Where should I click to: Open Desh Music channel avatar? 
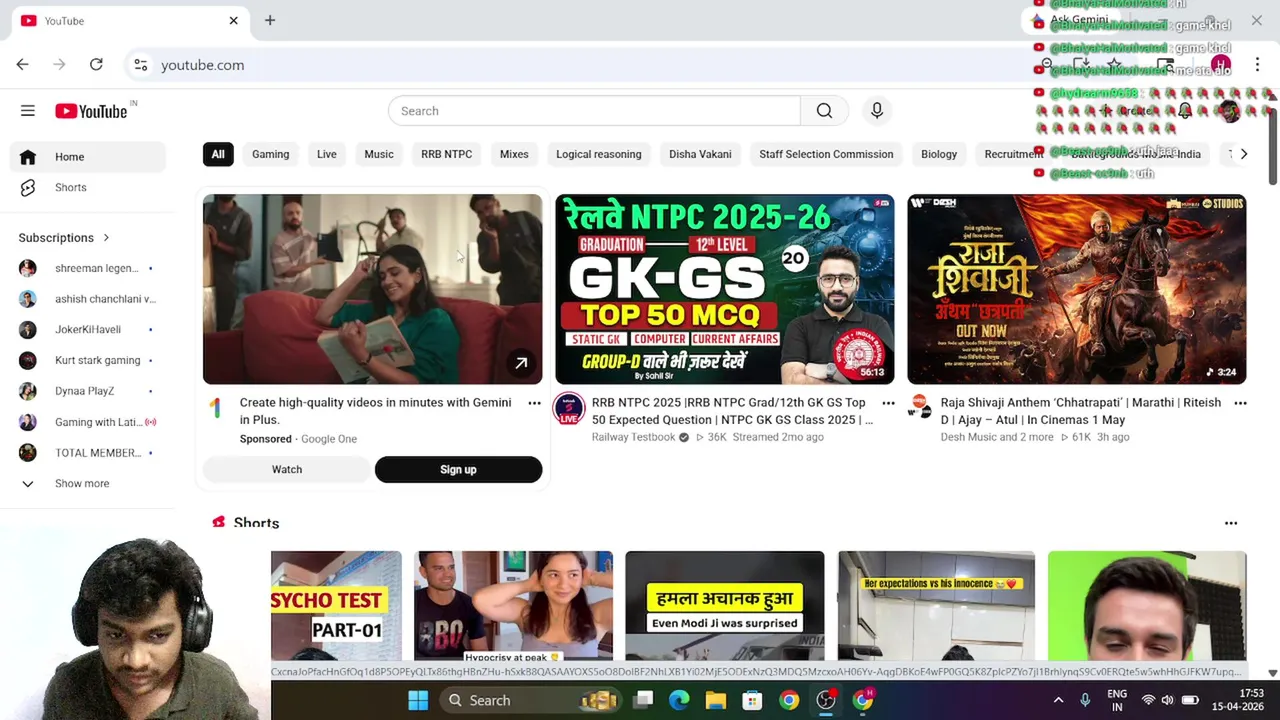tap(919, 406)
